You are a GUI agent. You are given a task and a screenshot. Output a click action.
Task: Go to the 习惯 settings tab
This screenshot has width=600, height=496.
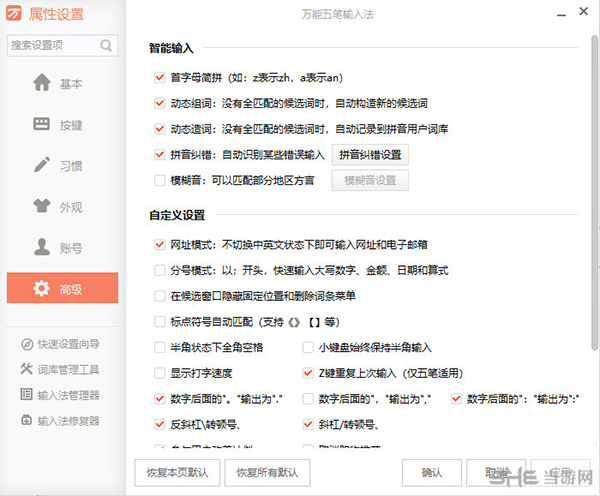tap(62, 165)
